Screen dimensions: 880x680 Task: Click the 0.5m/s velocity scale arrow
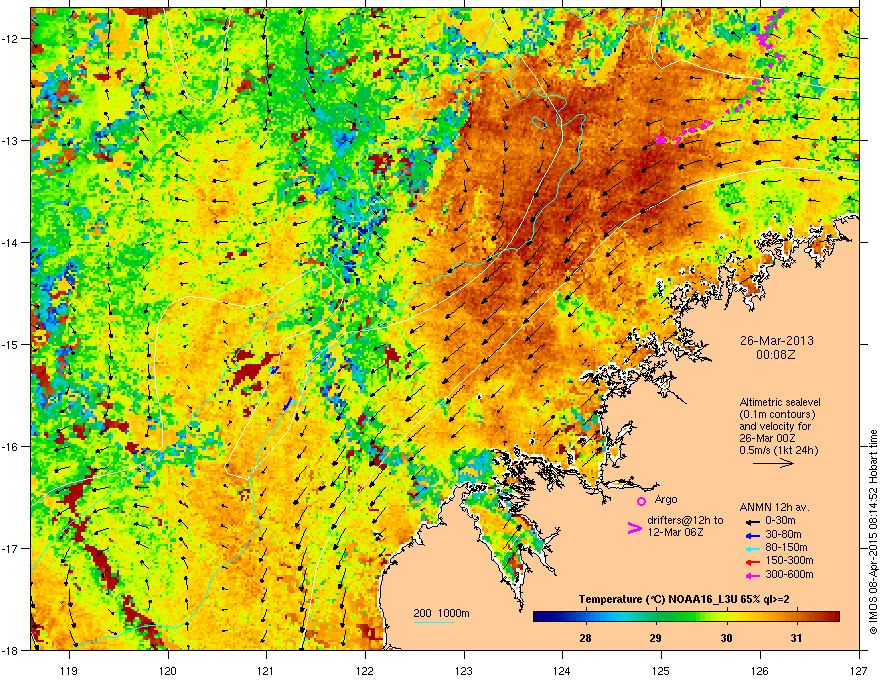(773, 463)
